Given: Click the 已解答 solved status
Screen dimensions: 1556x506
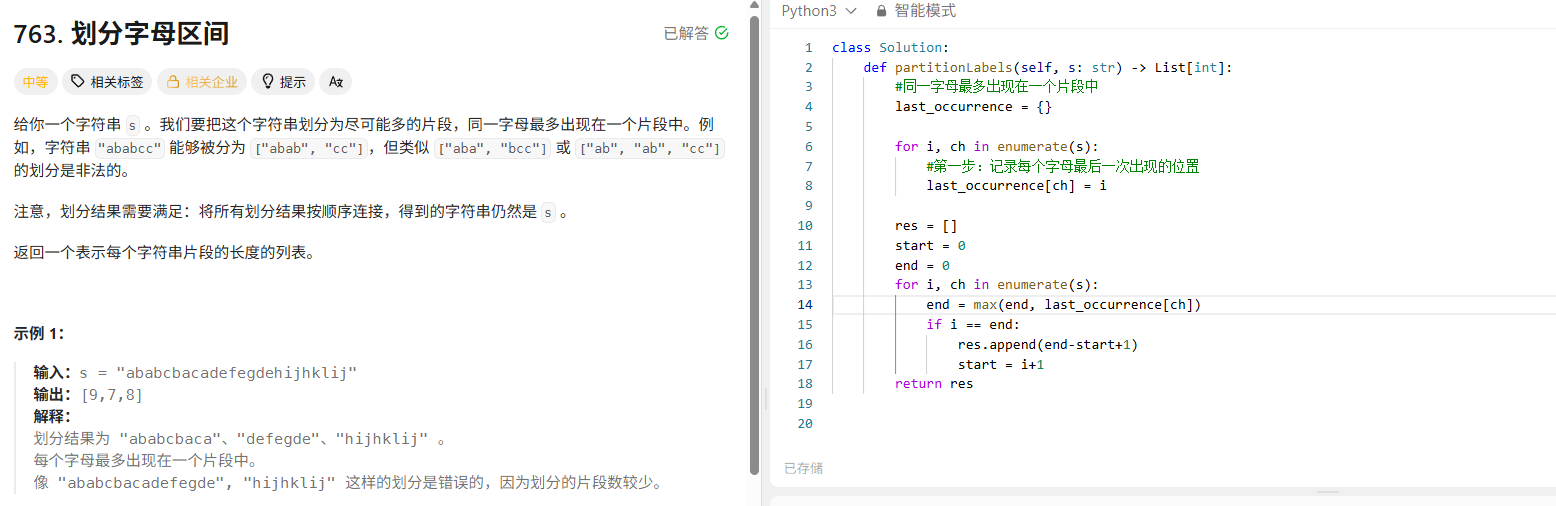Looking at the screenshot, I should 696,34.
